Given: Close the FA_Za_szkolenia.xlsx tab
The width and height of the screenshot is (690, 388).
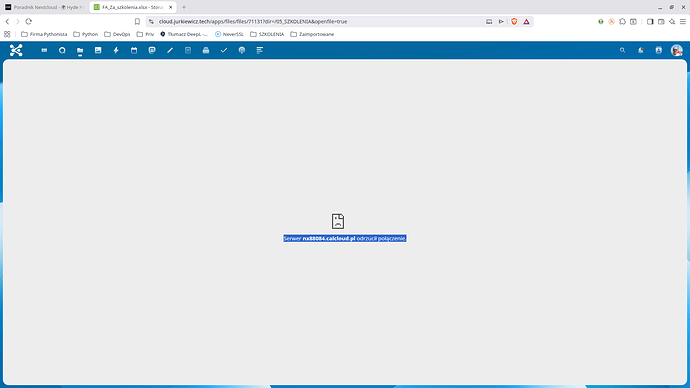Looking at the screenshot, I should tap(171, 7).
